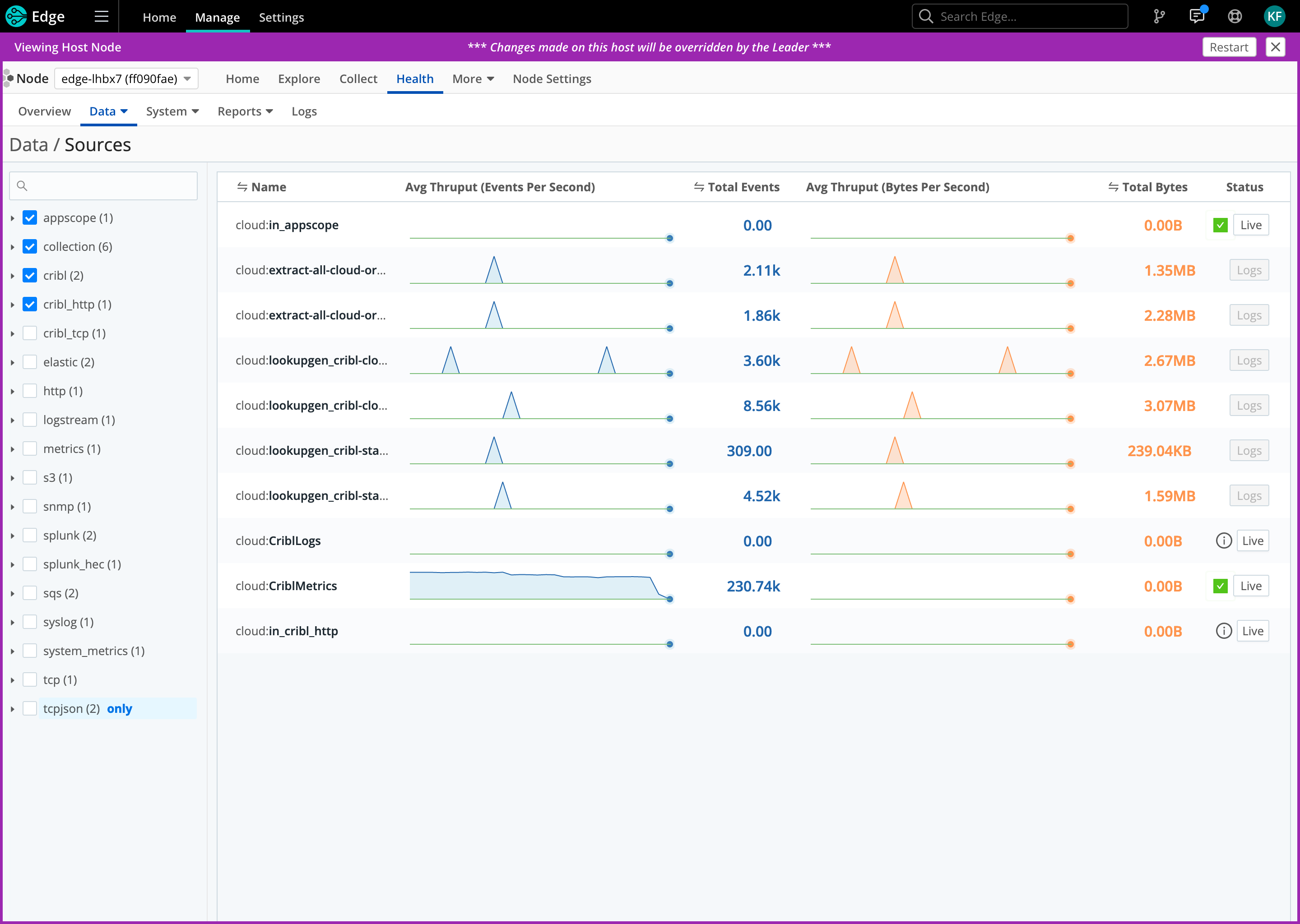This screenshot has width=1300, height=924.
Task: Enable the elastic source checkbox
Action: point(29,361)
